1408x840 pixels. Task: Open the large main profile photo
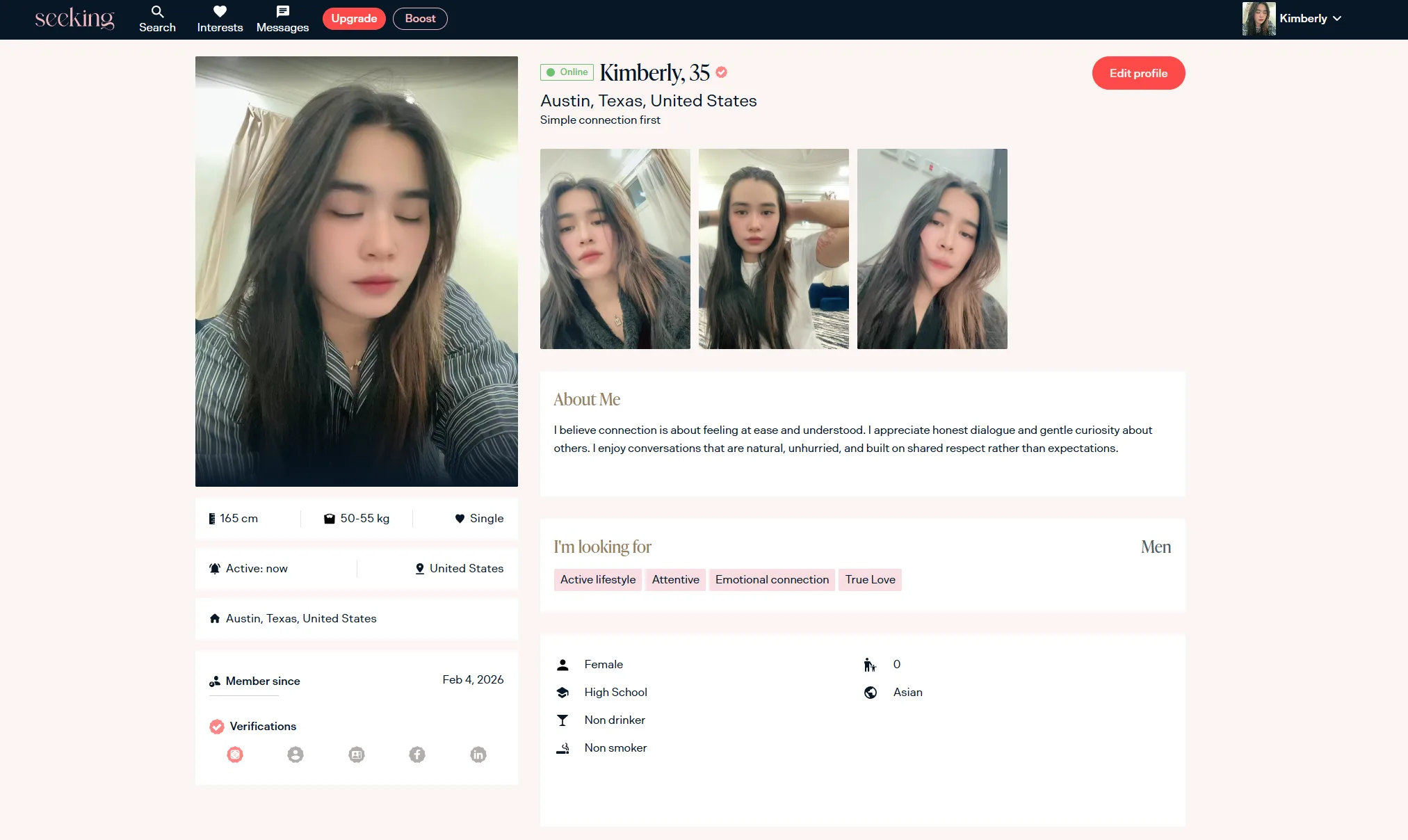[x=357, y=271]
